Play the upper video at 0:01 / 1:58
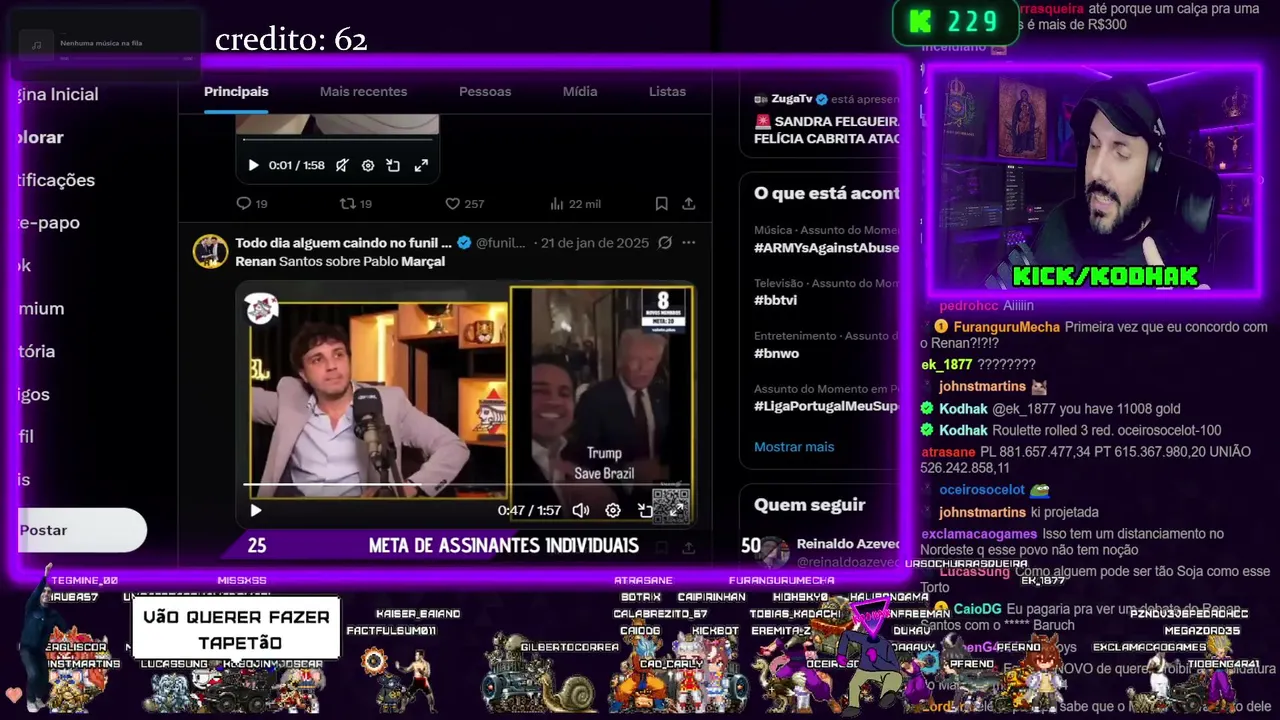Viewport: 1280px width, 720px height. pos(253,165)
